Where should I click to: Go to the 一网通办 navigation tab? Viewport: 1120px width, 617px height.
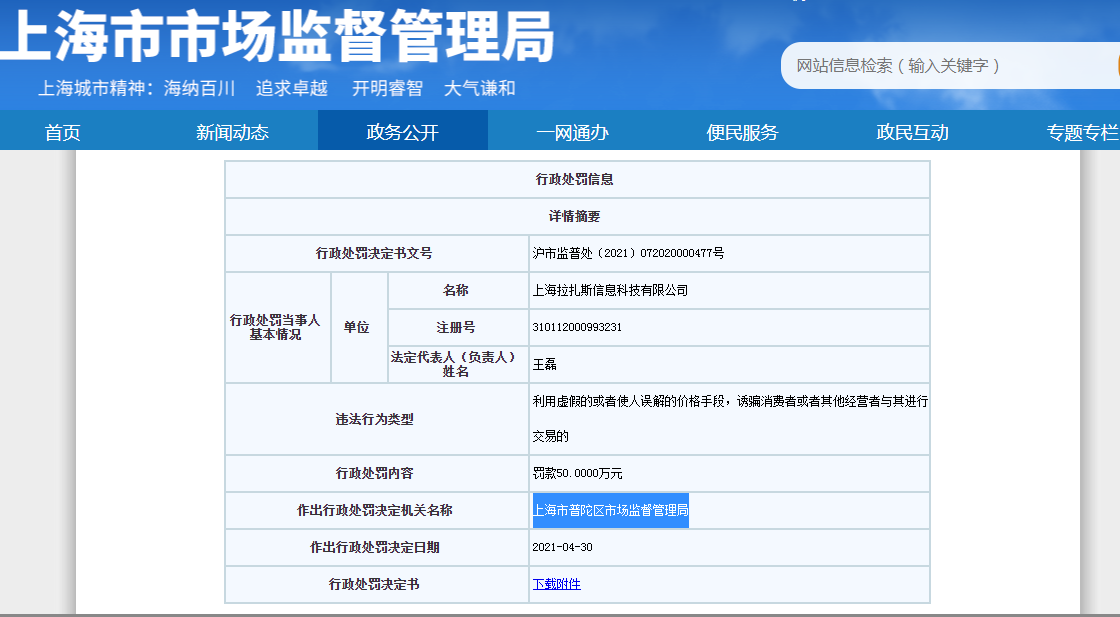(x=572, y=132)
